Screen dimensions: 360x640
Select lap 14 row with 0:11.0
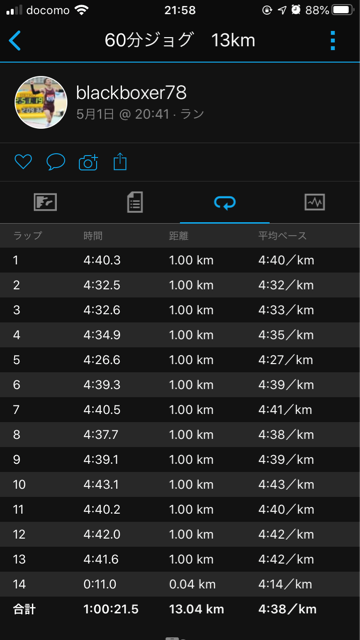(x=180, y=584)
